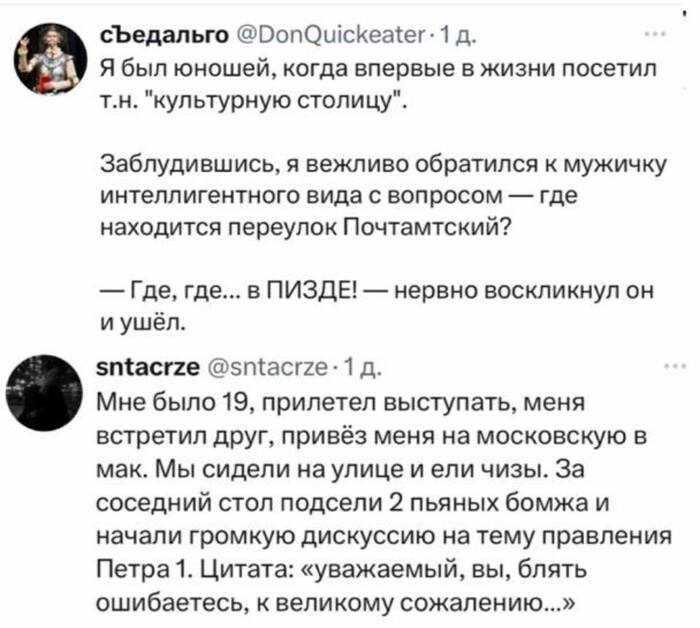This screenshot has height=628, width=700.
Task: Open сЪедальго's profile picture
Action: coord(48,53)
